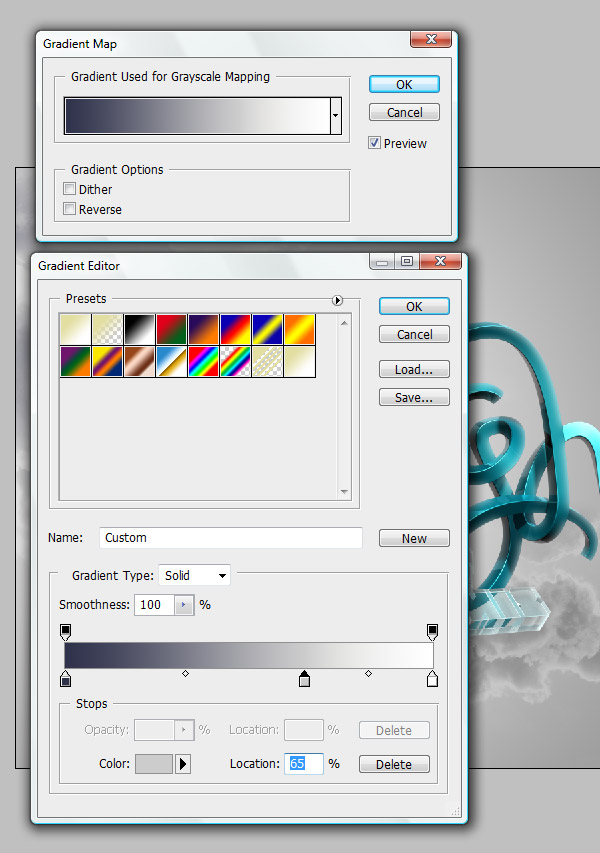Image resolution: width=600 pixels, height=853 pixels.
Task: Click the gradient Name field
Action: (231, 537)
